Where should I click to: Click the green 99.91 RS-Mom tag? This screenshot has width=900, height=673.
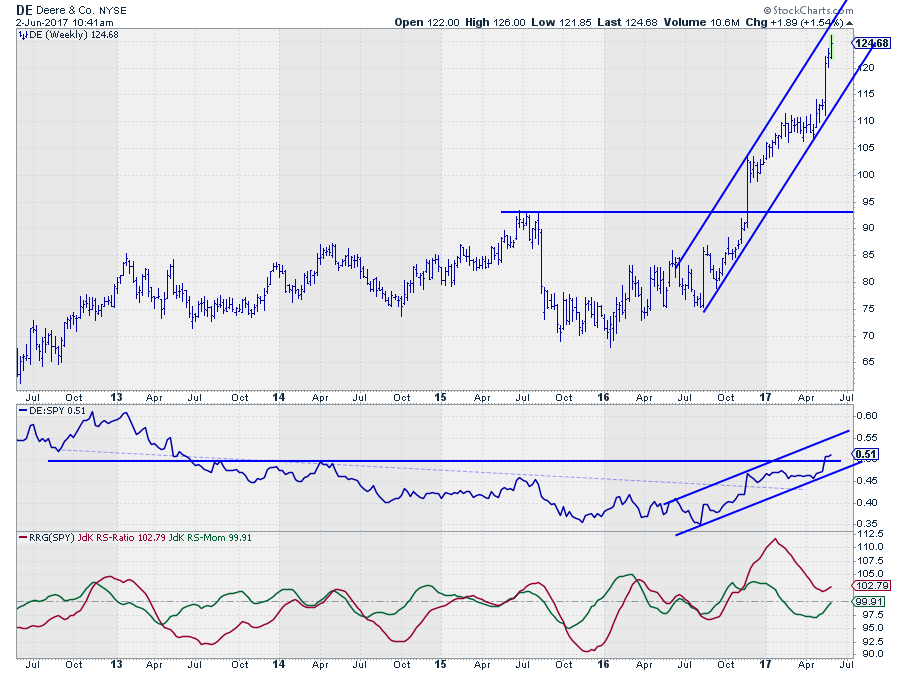click(868, 602)
